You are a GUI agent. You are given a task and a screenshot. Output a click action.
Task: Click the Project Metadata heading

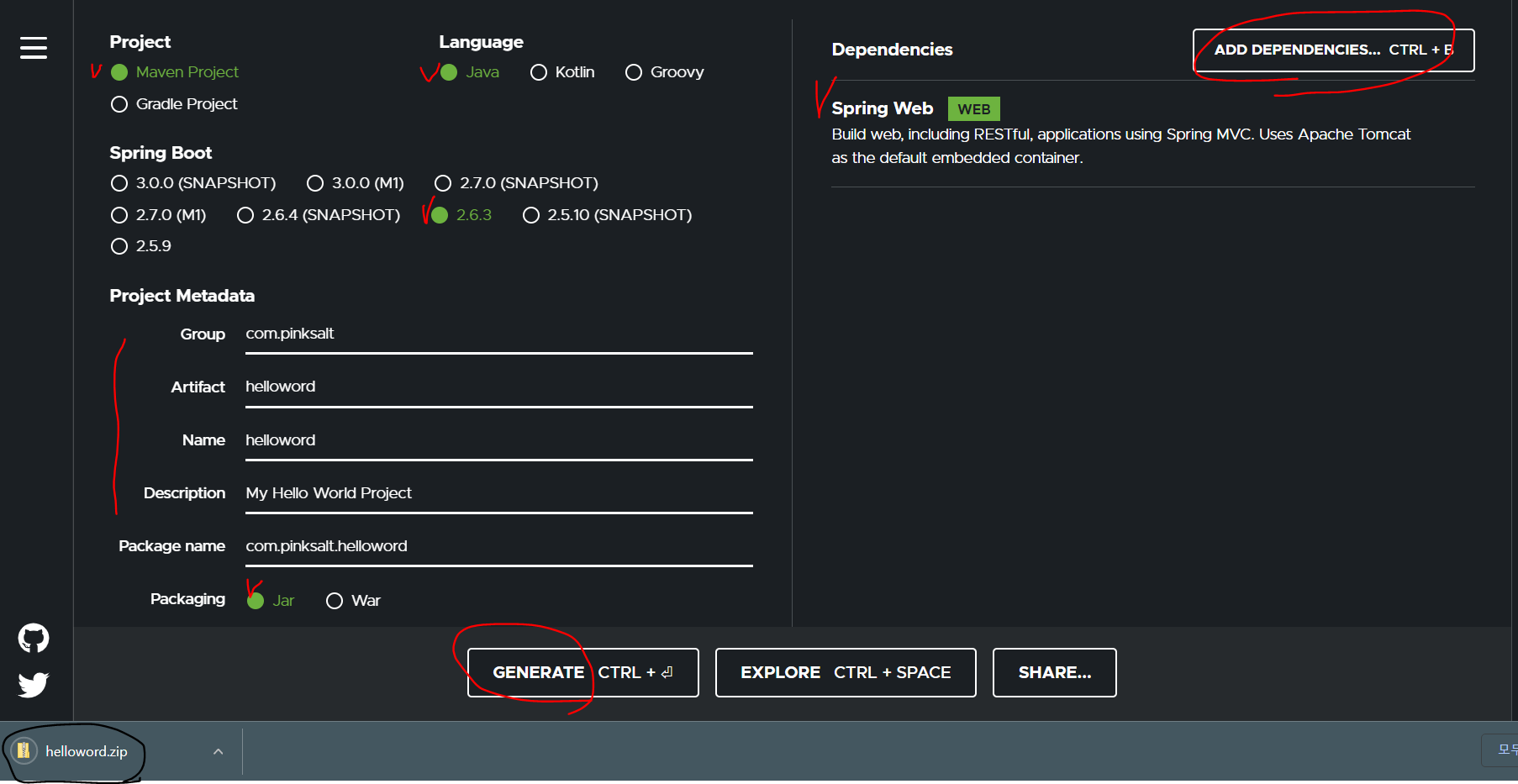coord(182,296)
